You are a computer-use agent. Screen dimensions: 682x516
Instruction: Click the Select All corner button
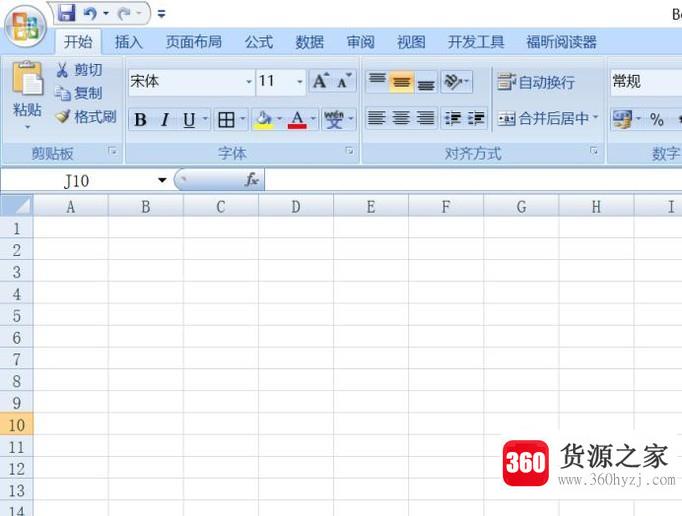coord(17,206)
